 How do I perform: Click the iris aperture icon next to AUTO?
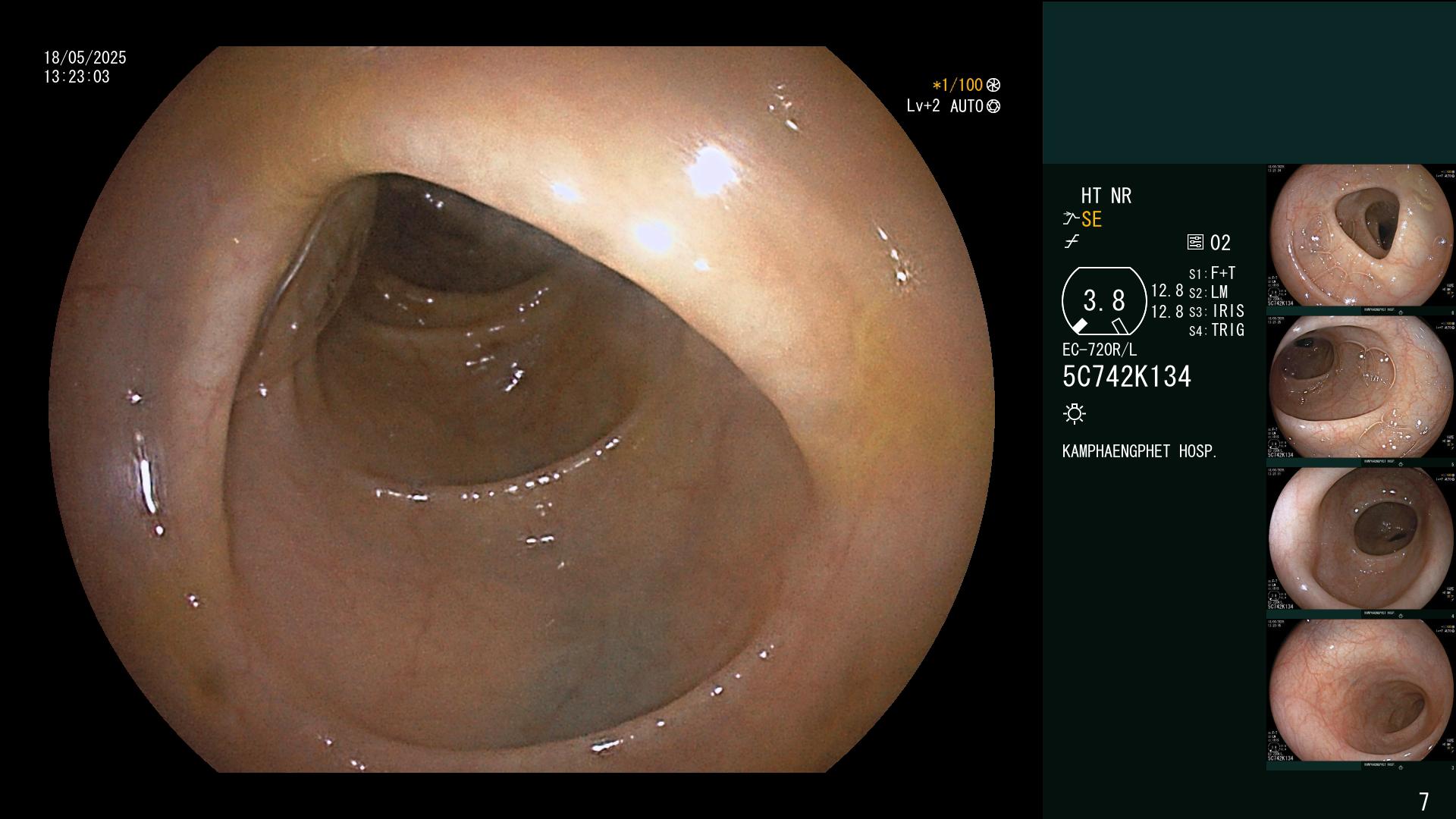(993, 107)
